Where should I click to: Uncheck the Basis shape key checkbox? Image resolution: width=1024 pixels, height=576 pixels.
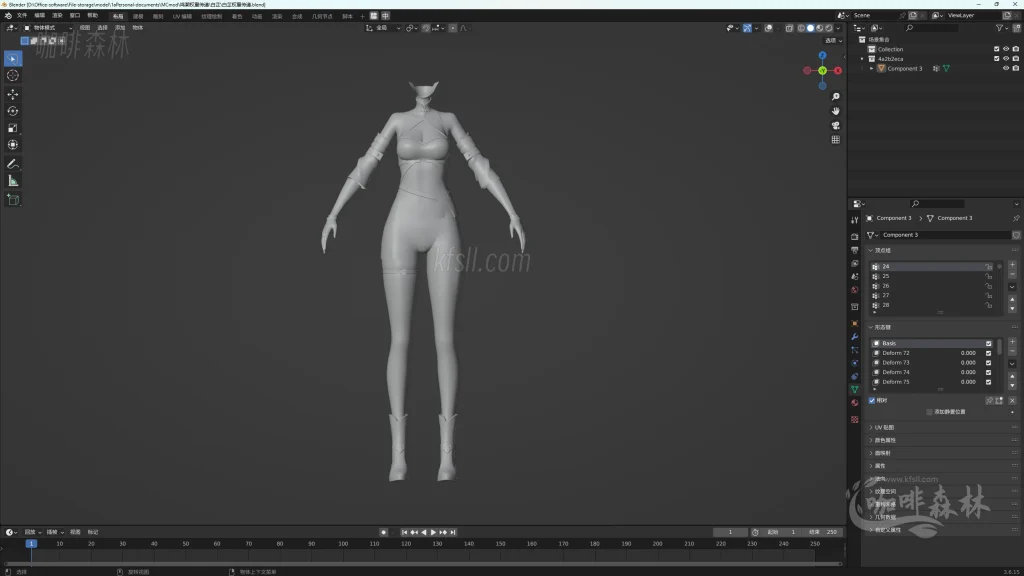click(989, 344)
